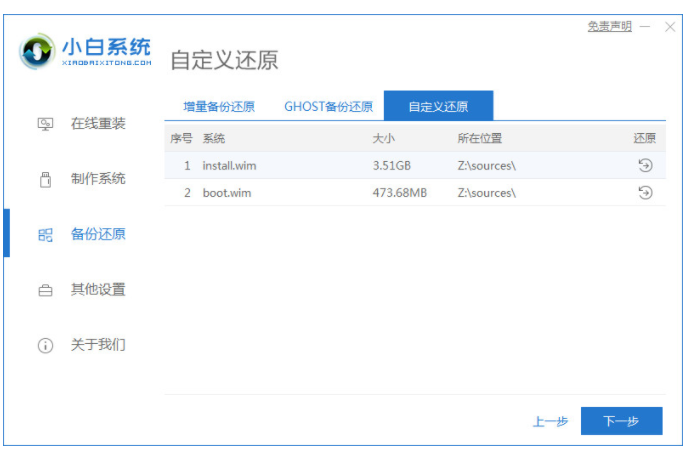
Task: Select the install.wim file name
Action: 229,165
